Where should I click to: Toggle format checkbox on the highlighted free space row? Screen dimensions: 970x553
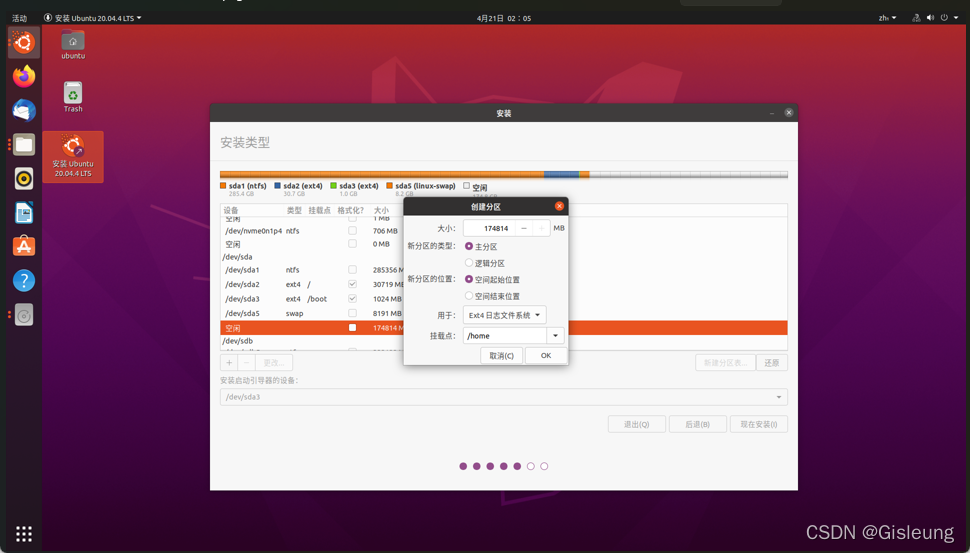[352, 328]
